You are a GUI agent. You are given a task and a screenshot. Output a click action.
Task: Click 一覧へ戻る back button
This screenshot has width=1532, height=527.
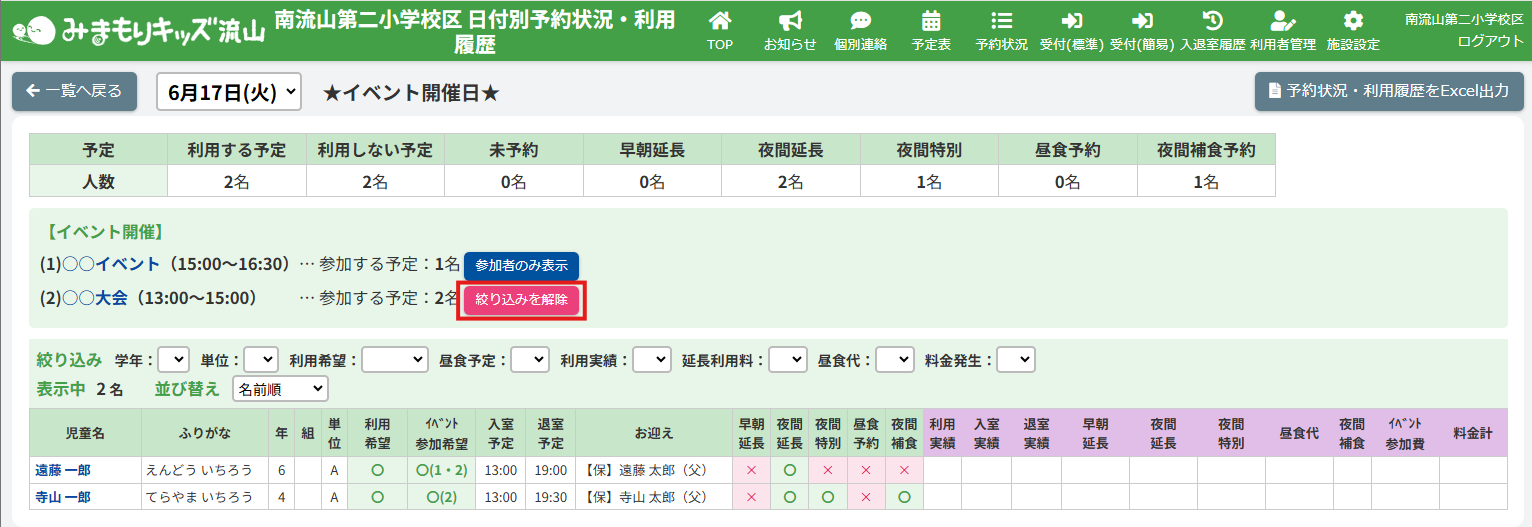[74, 91]
